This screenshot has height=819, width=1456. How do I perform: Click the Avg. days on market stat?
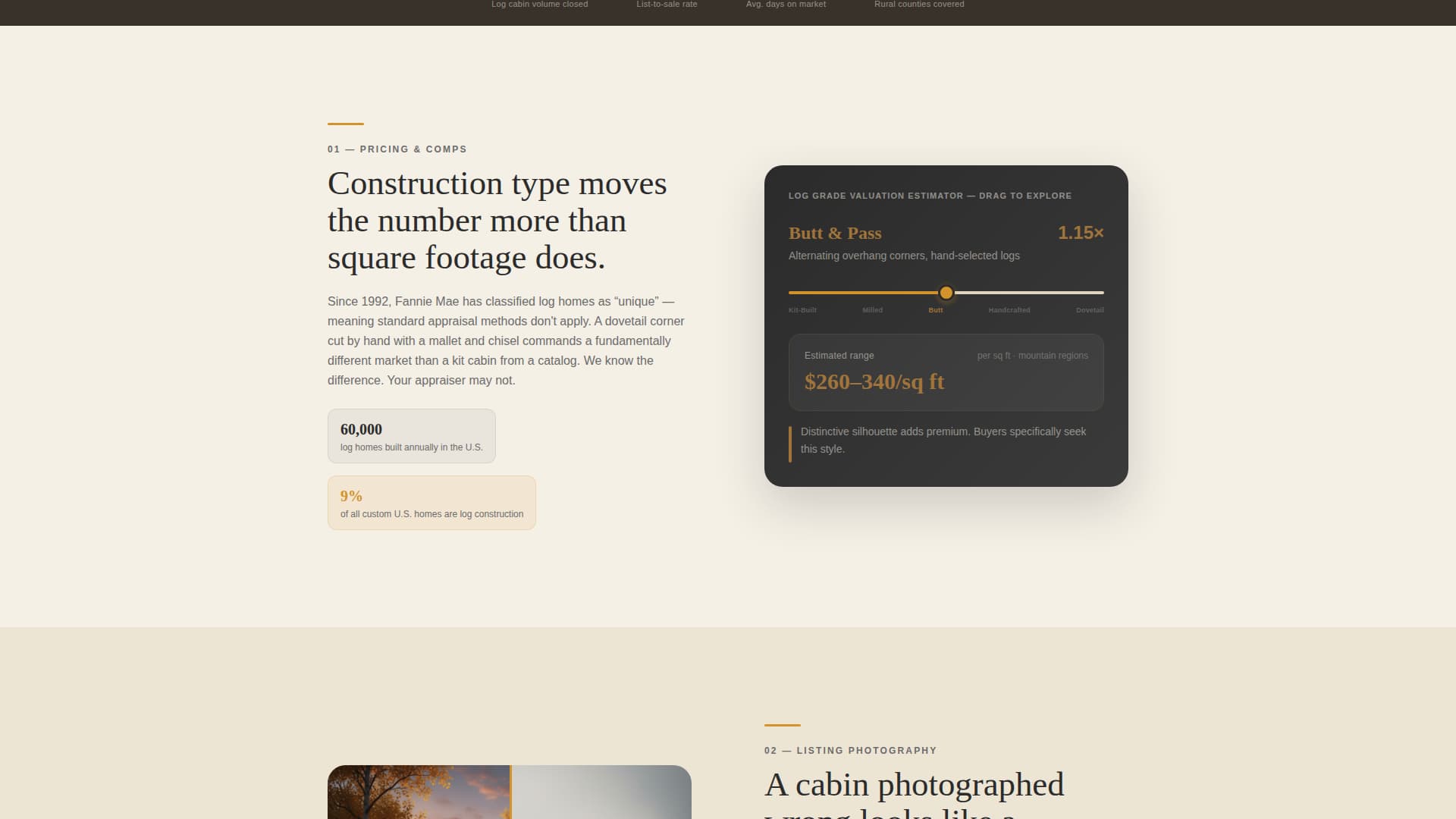pyautogui.click(x=785, y=5)
